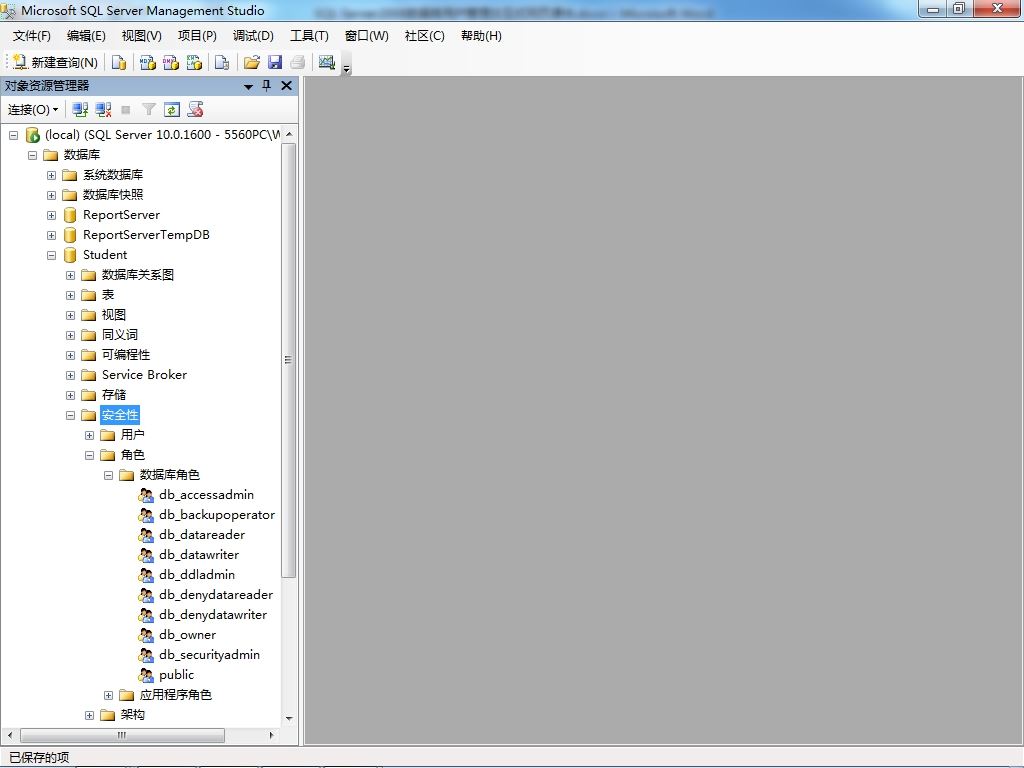Open the 连接(O) connect dropdown
This screenshot has height=768, width=1024.
pos(33,110)
